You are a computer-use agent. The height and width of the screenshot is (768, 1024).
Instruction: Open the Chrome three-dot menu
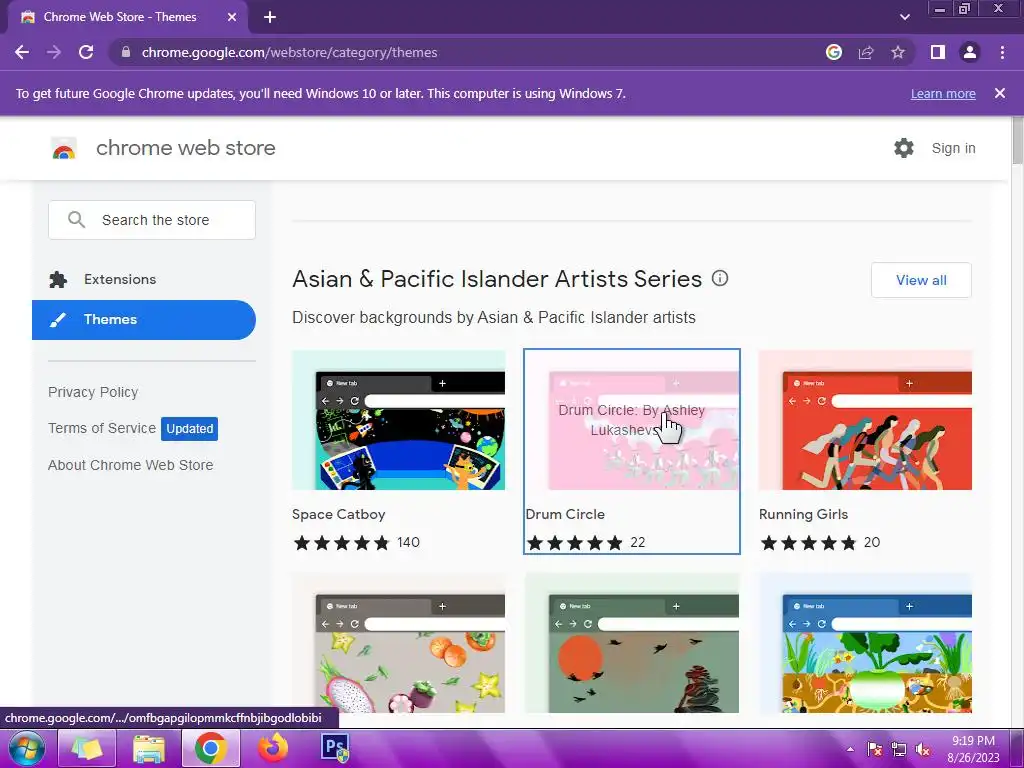click(1002, 52)
